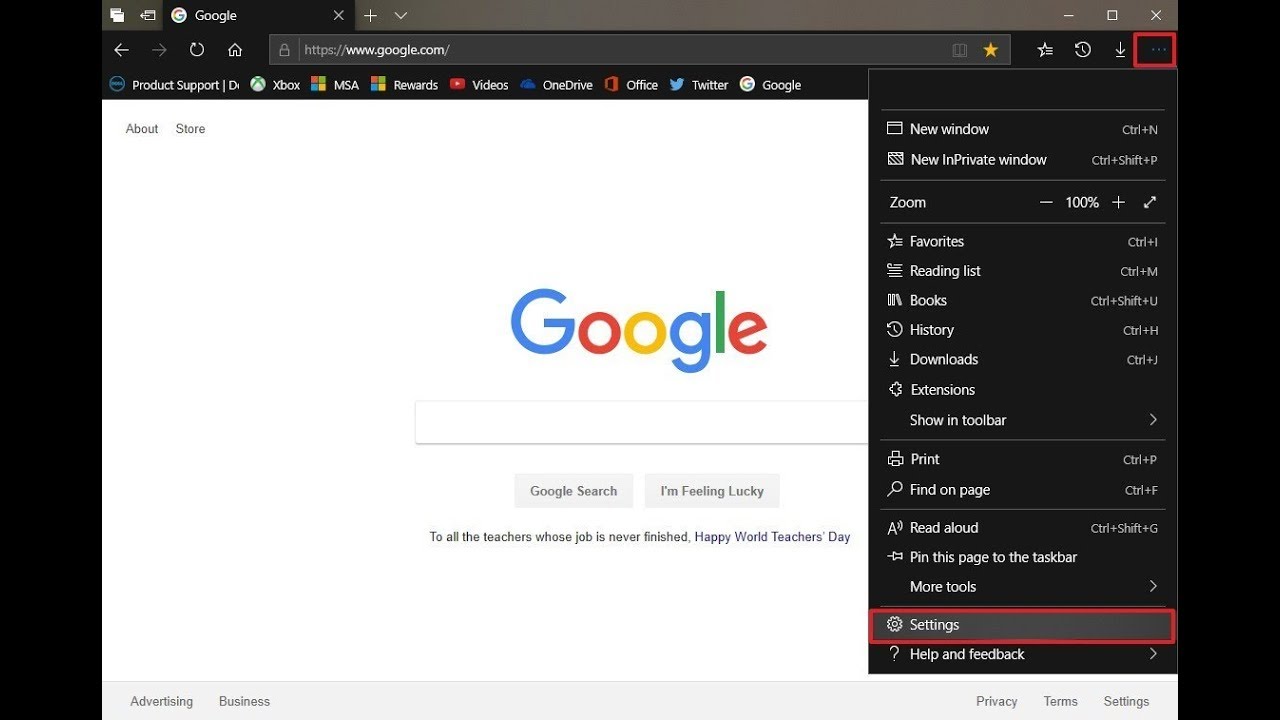Viewport: 1280px width, 720px height.
Task: Open Advertising footer link
Action: point(161,701)
